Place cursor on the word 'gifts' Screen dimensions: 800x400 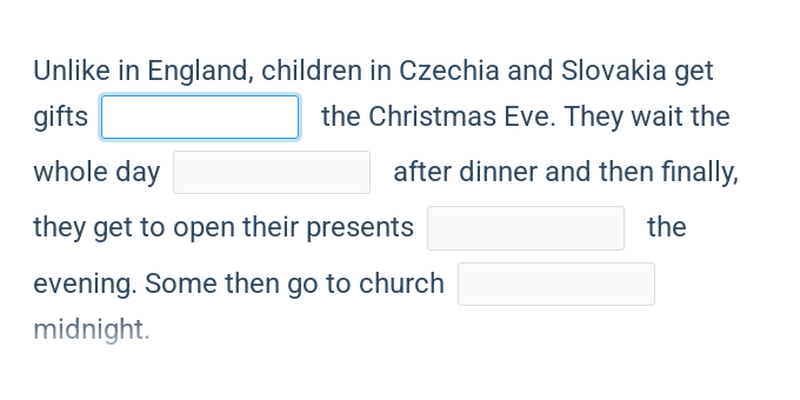click(x=61, y=117)
